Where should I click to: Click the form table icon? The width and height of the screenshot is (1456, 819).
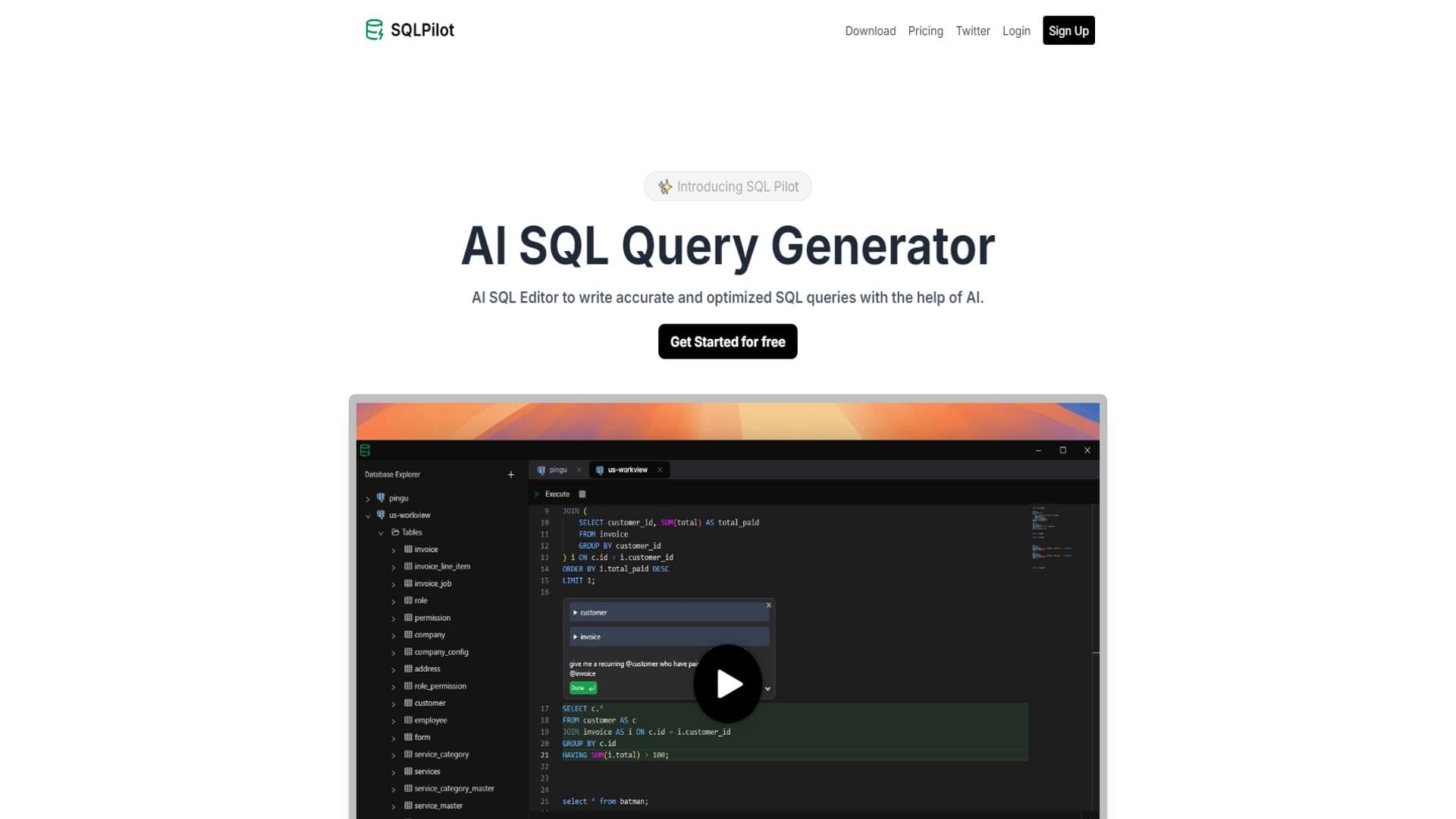tap(408, 737)
